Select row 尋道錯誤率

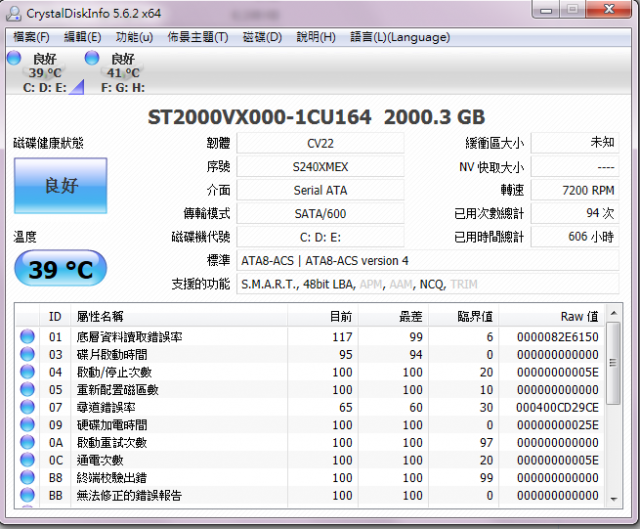point(310,407)
